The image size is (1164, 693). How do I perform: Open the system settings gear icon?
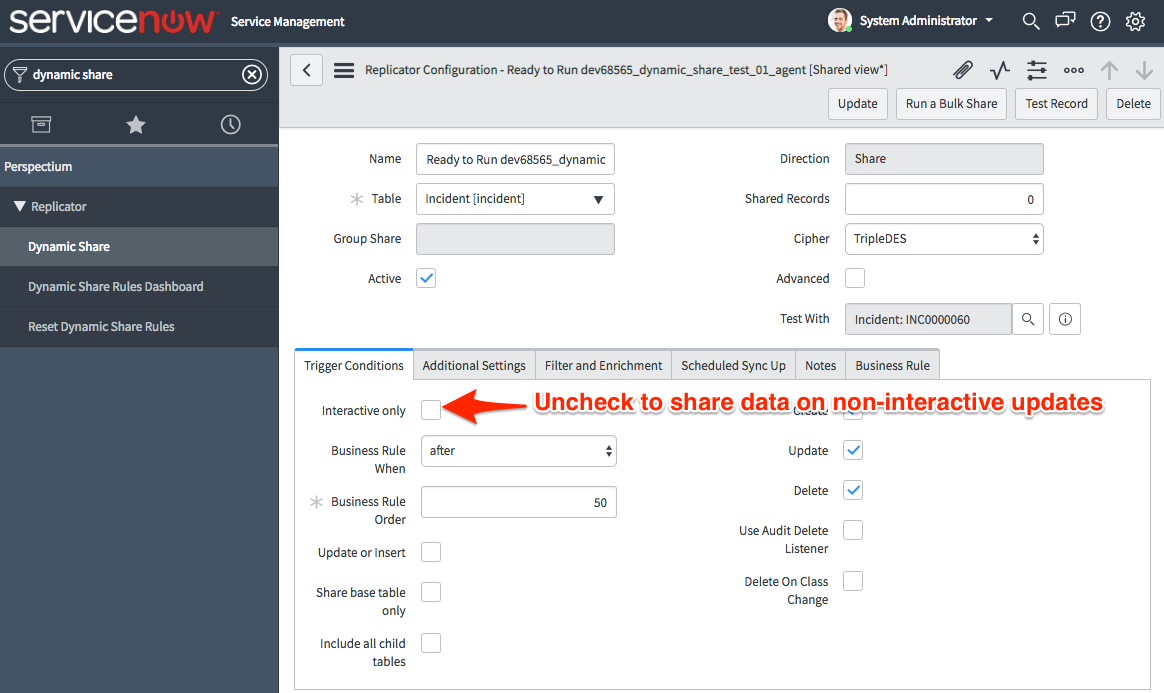1135,21
